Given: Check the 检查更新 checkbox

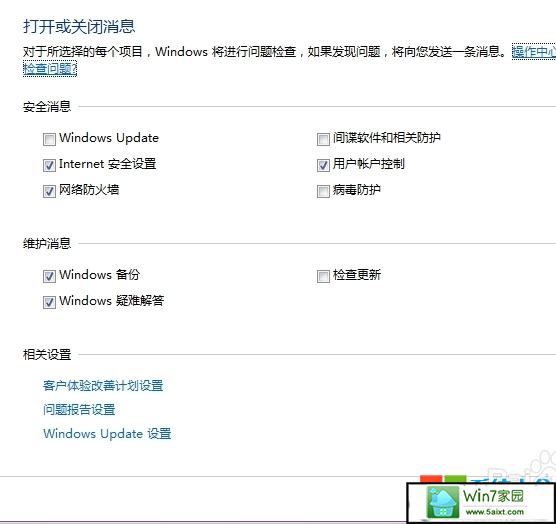Looking at the screenshot, I should pos(323,276).
